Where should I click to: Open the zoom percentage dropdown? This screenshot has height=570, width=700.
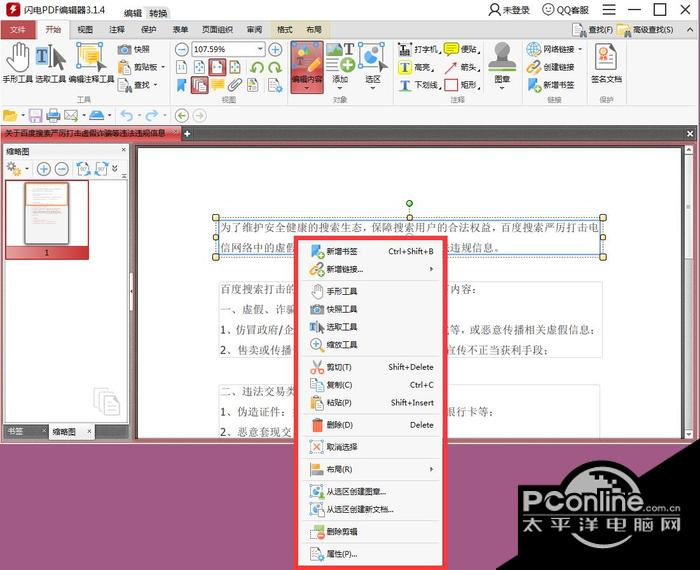coord(260,49)
